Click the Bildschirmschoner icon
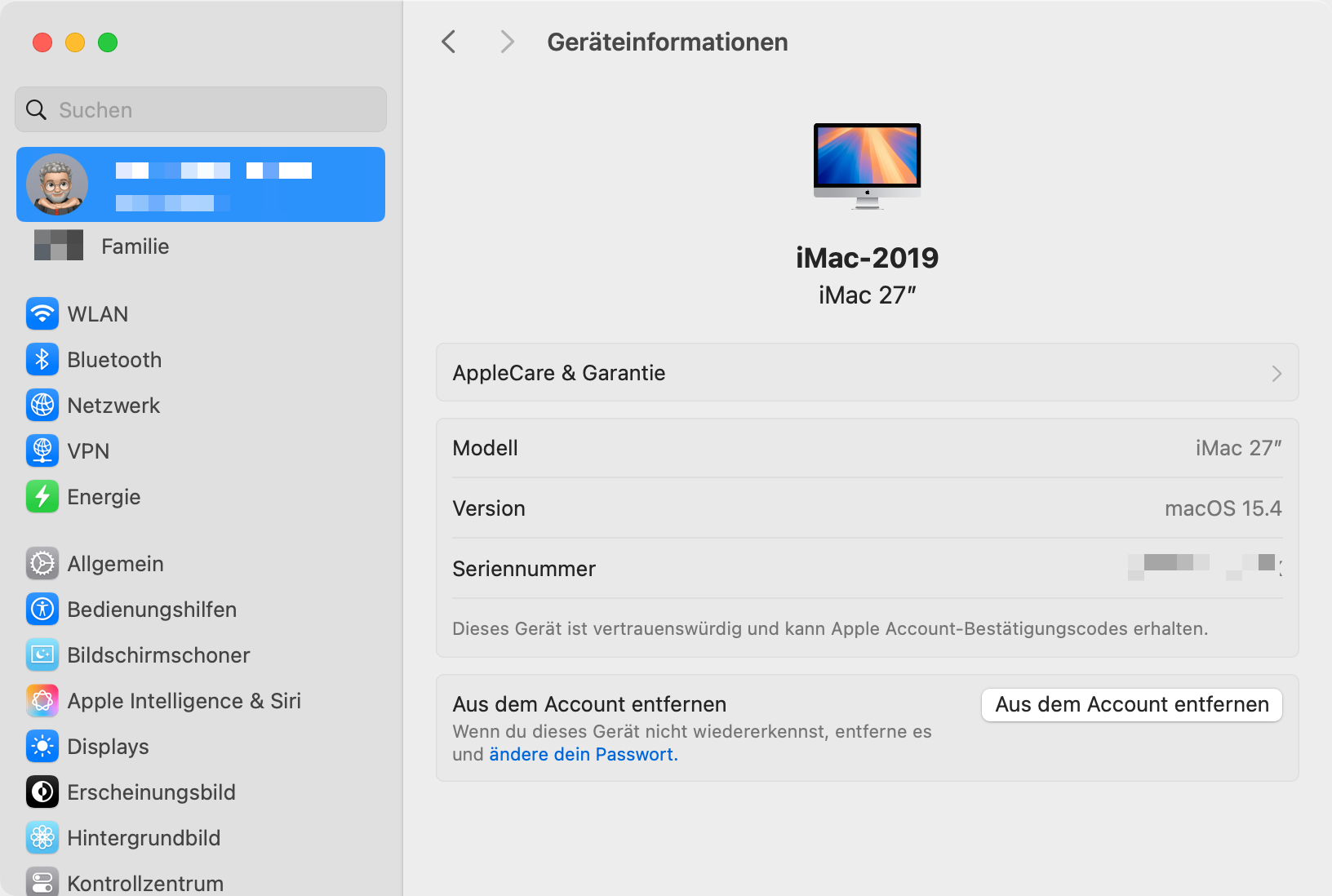The width and height of the screenshot is (1332, 896). [42, 654]
